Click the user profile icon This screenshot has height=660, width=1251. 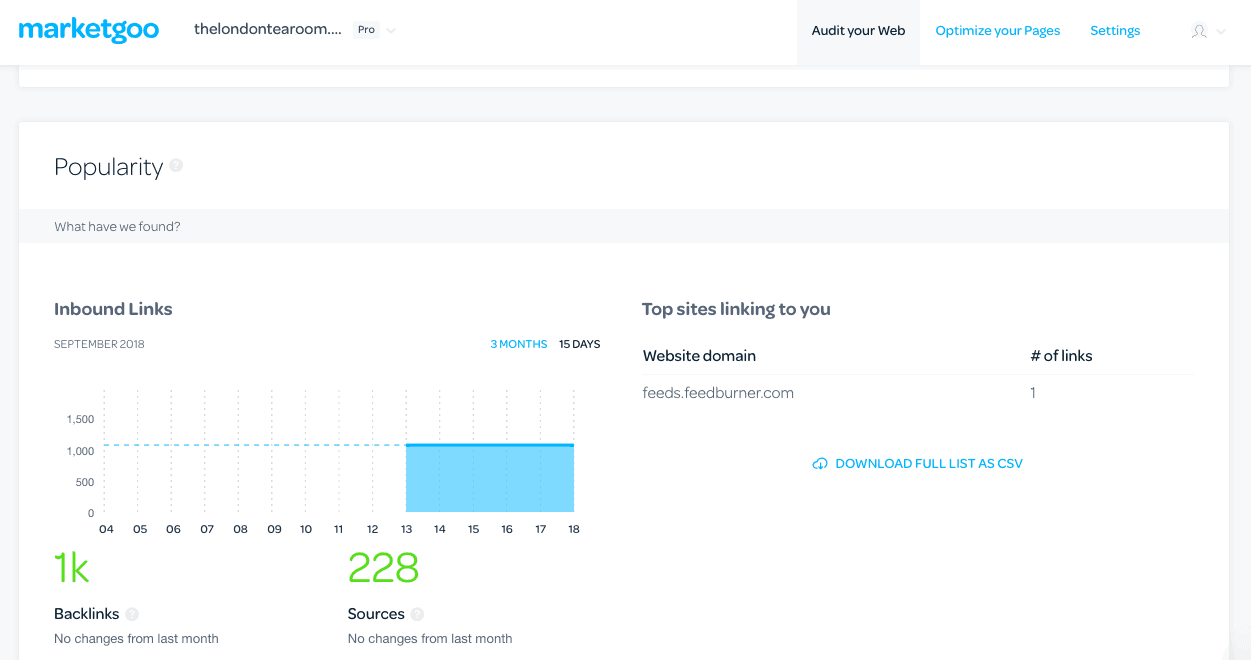(1199, 31)
